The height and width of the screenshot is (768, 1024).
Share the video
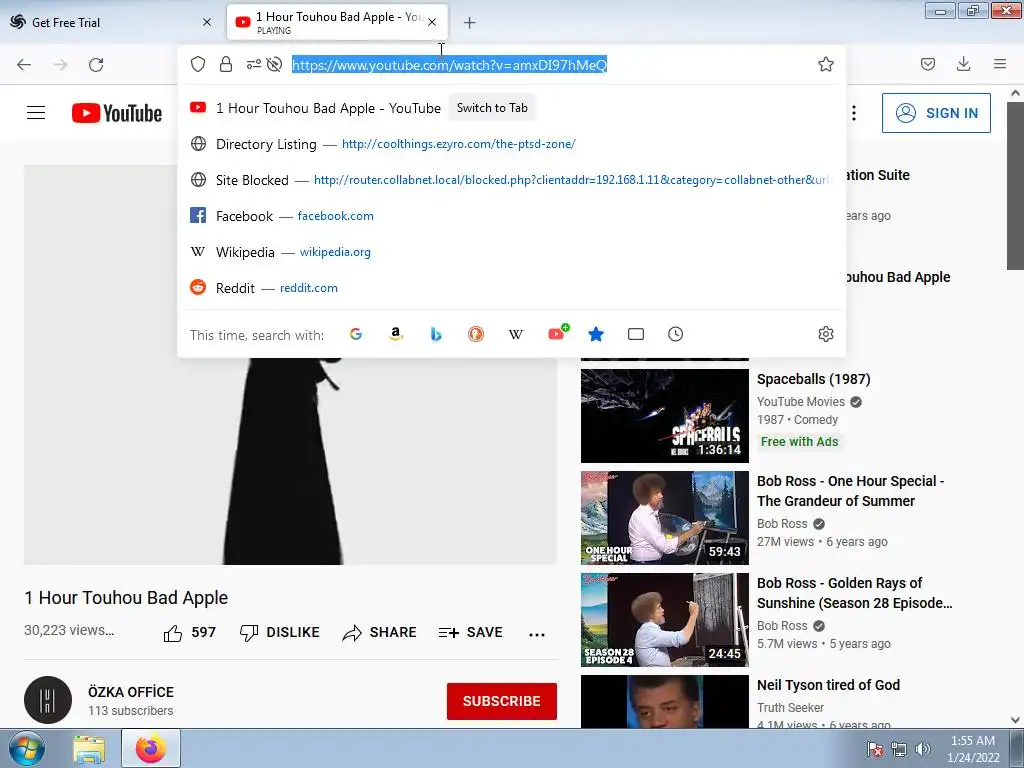[x=379, y=632]
